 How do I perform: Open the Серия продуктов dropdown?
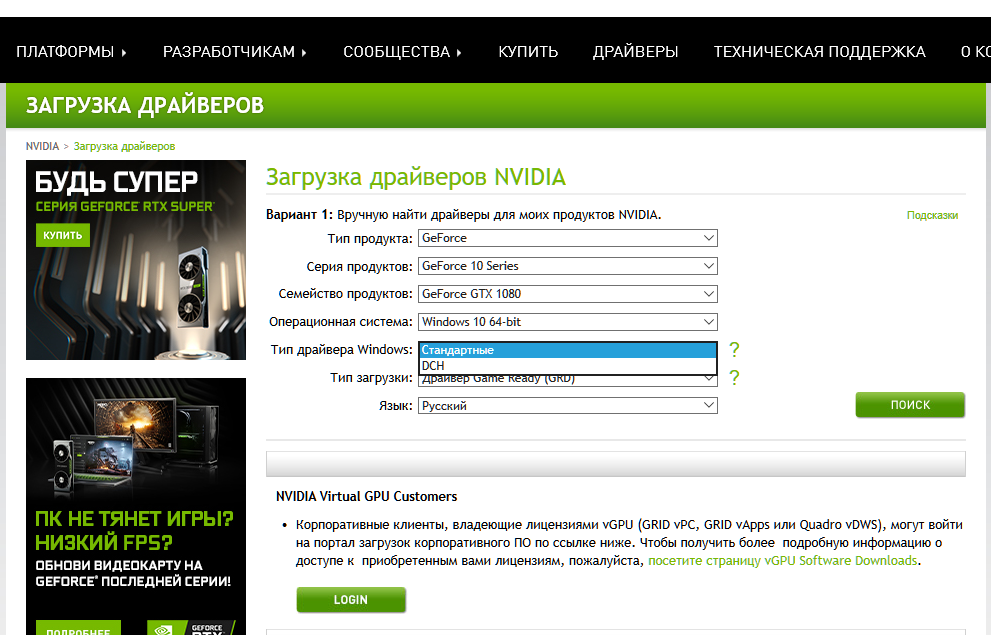(x=568, y=266)
